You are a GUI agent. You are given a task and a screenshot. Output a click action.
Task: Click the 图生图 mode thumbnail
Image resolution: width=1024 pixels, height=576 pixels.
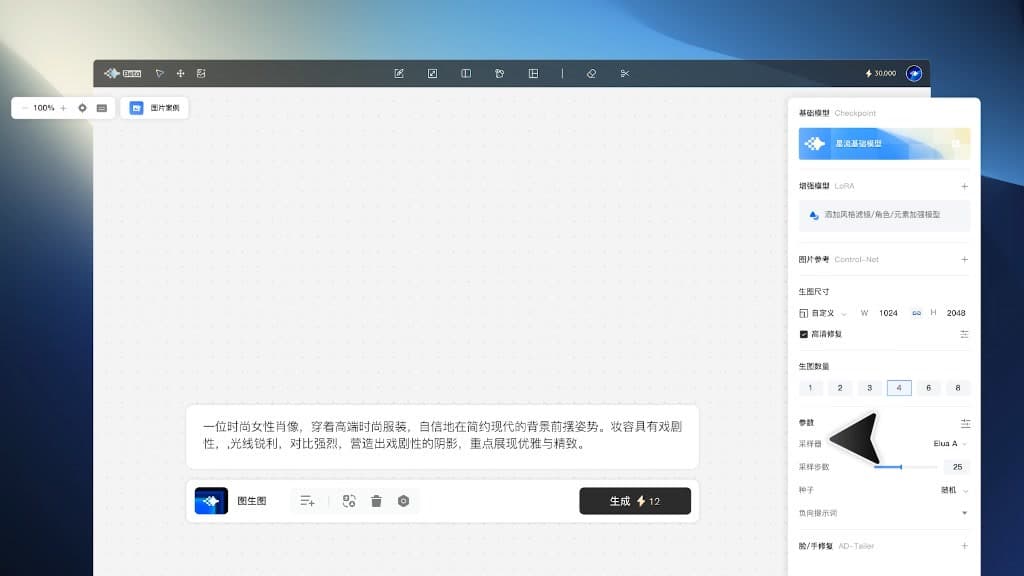tap(211, 501)
